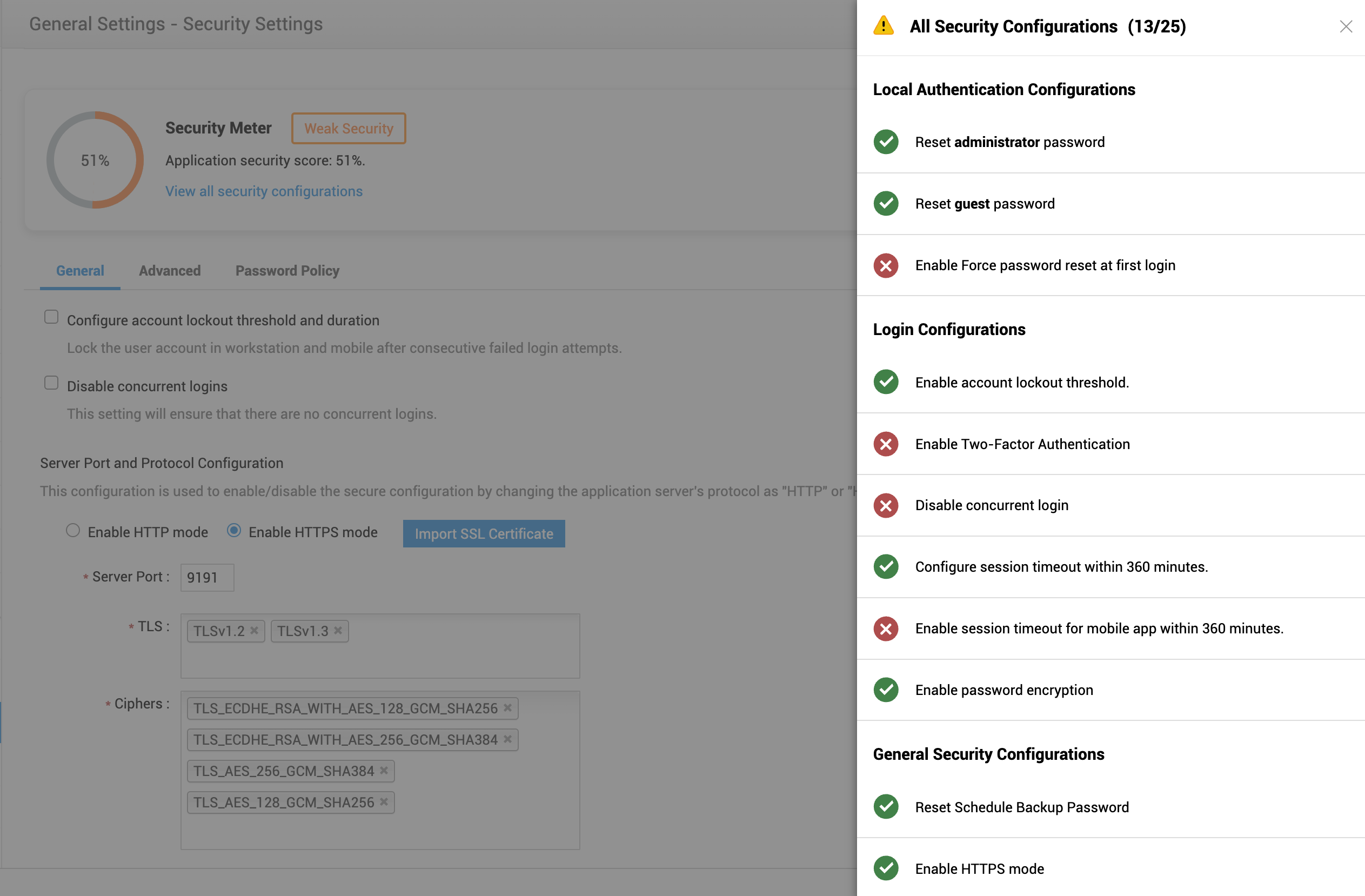Click green check beside Reset administrator password
The height and width of the screenshot is (896, 1365).
click(886, 142)
